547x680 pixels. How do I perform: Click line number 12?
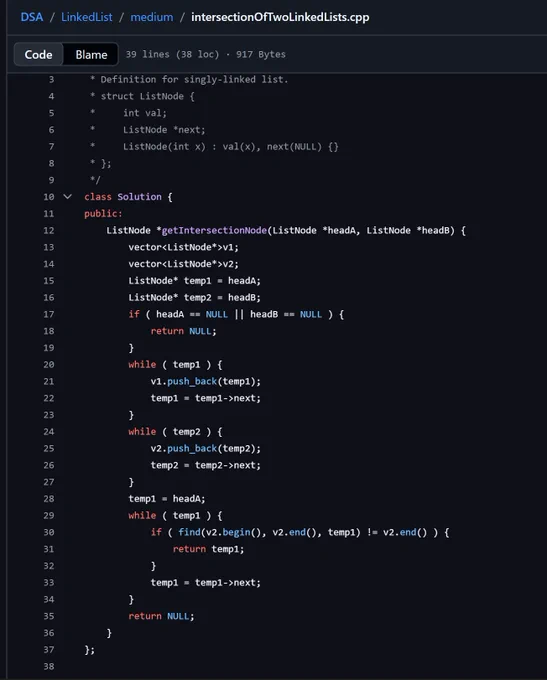coord(49,230)
